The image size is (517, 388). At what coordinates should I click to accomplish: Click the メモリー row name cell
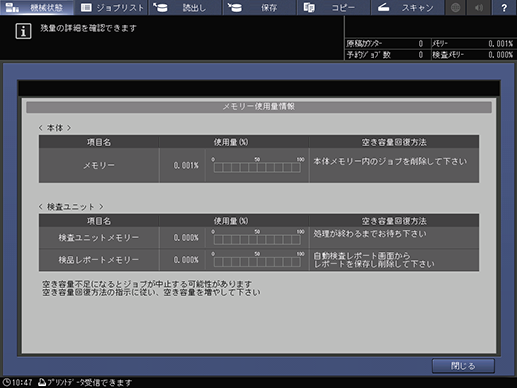99,165
